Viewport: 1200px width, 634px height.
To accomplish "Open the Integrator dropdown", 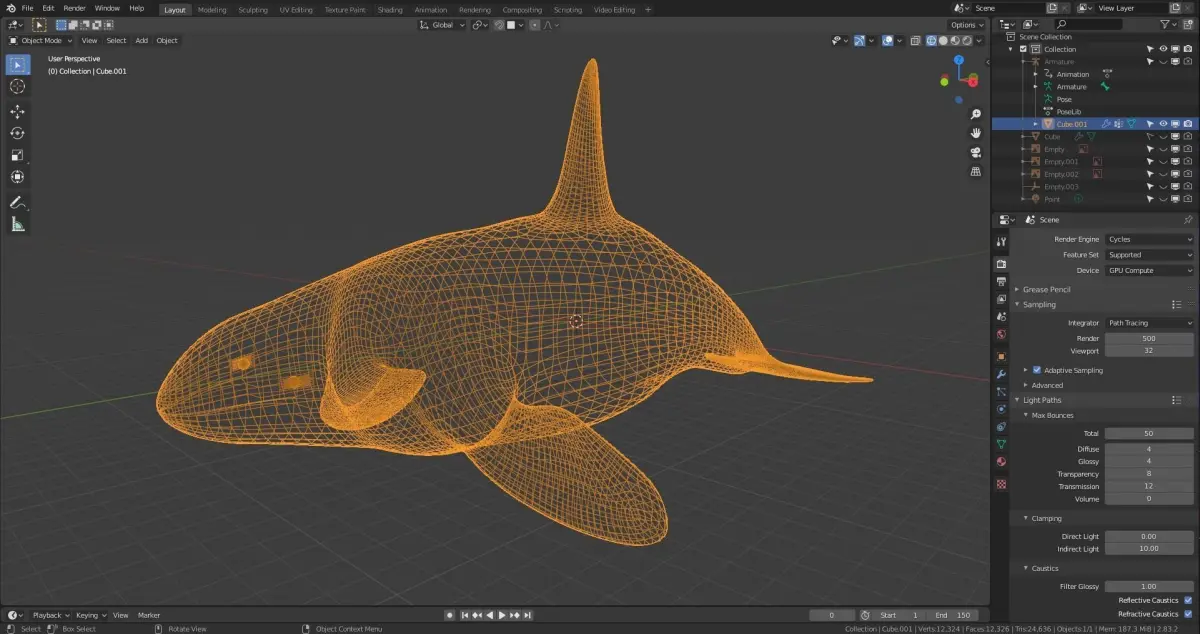I will pos(1149,323).
